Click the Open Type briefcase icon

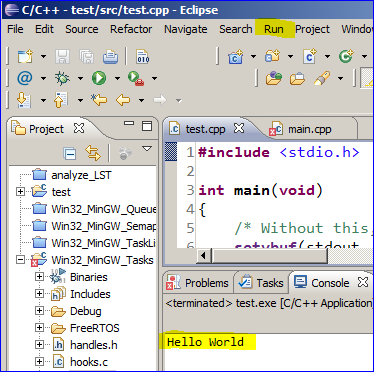click(x=297, y=79)
